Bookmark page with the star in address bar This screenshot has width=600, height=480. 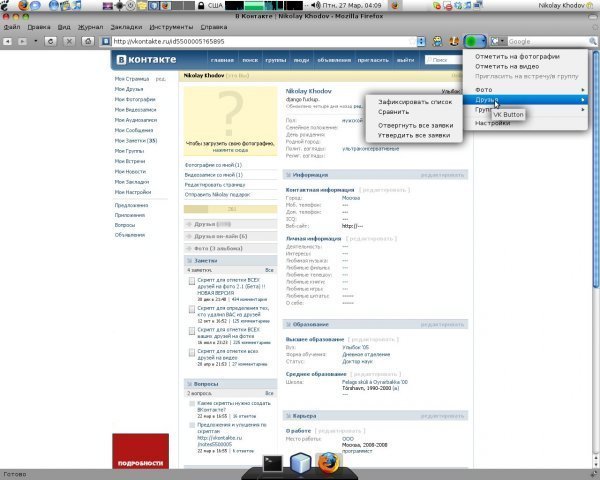(412, 41)
